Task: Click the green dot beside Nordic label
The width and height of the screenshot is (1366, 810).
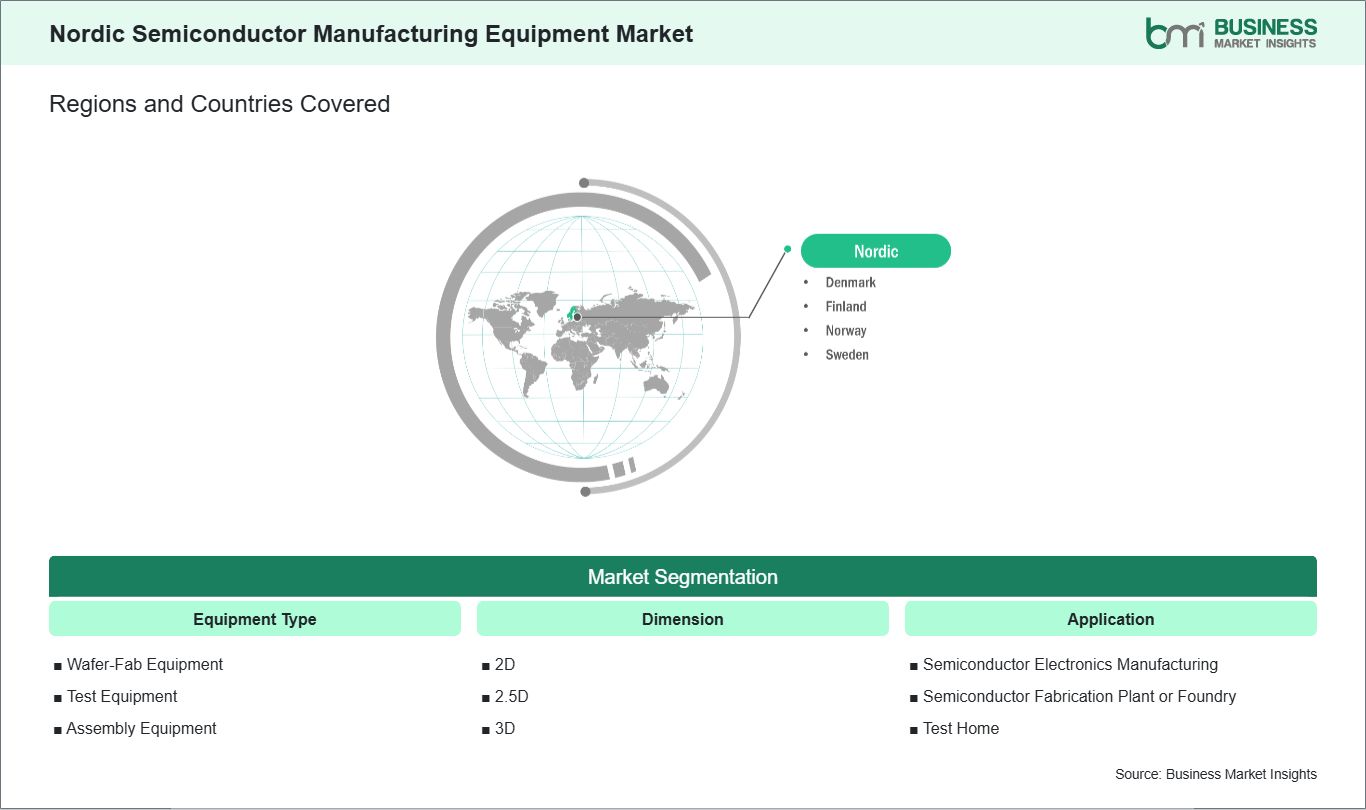Action: click(788, 249)
